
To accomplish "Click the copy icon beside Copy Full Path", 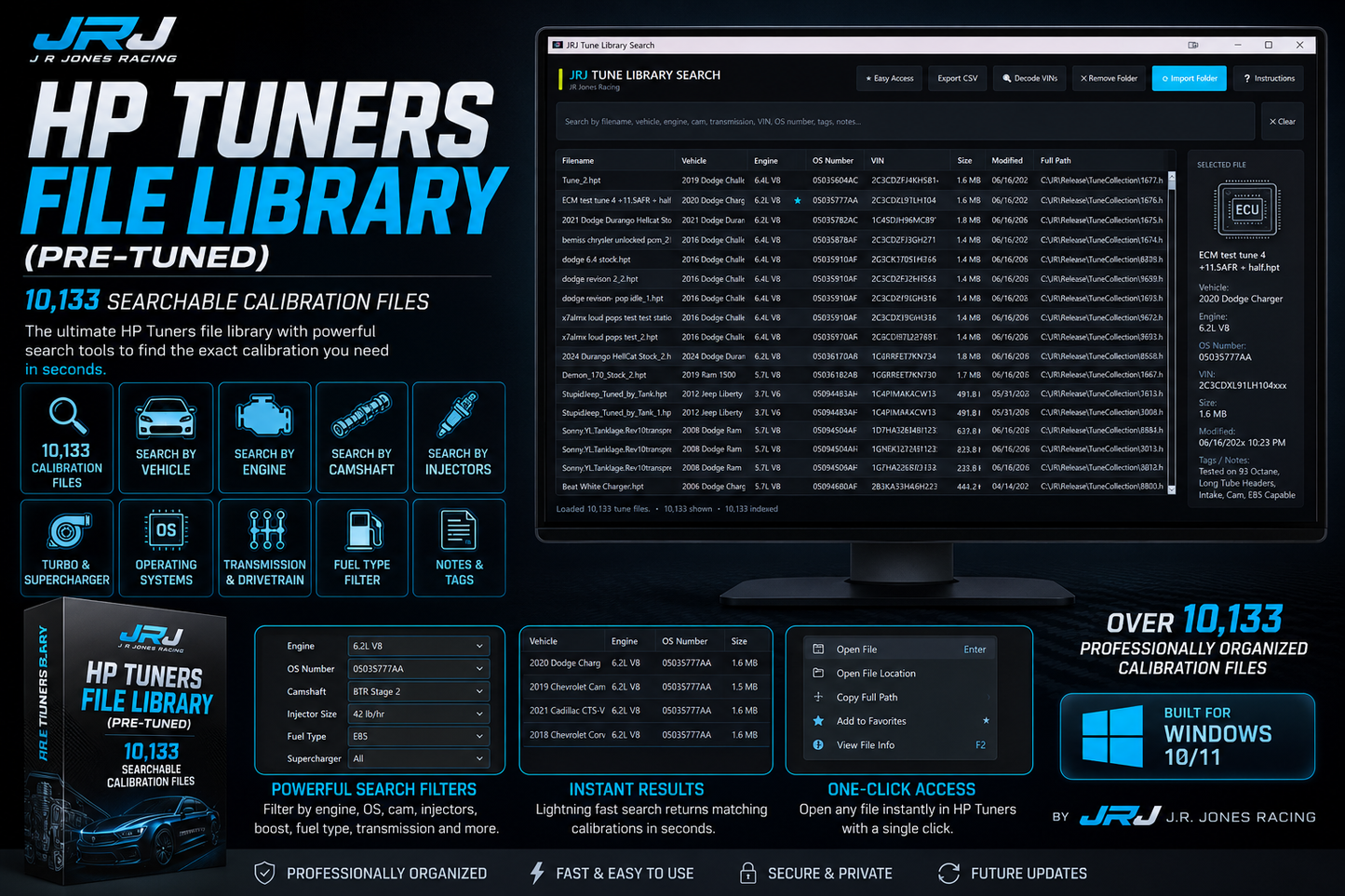I will point(818,697).
